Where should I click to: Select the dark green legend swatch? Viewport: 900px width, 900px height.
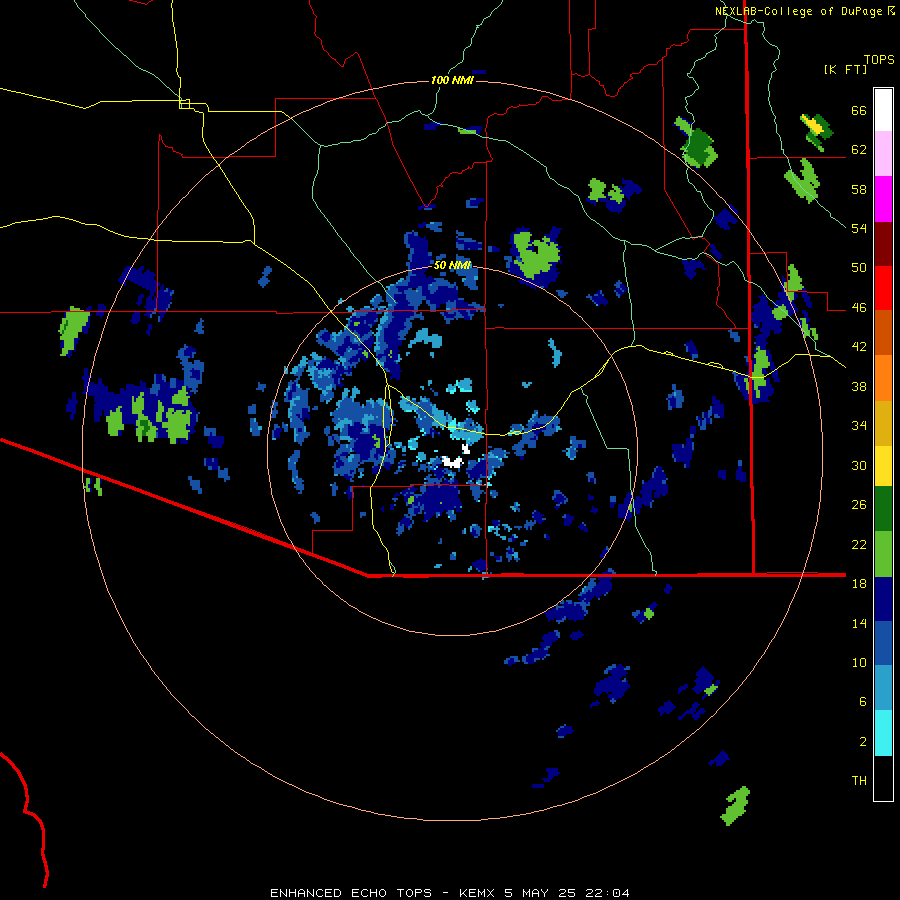(x=883, y=509)
